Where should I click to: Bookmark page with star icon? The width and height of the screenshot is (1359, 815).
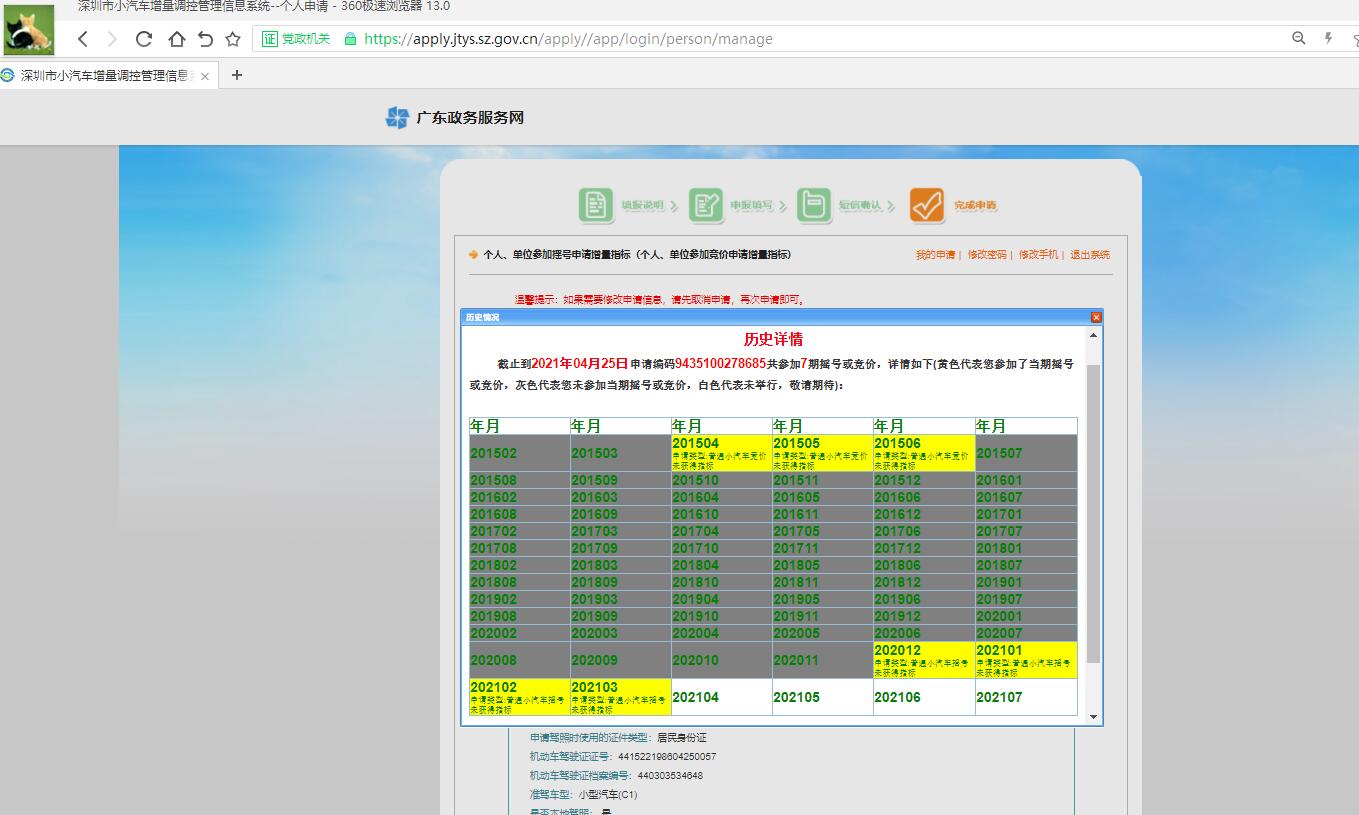[233, 39]
